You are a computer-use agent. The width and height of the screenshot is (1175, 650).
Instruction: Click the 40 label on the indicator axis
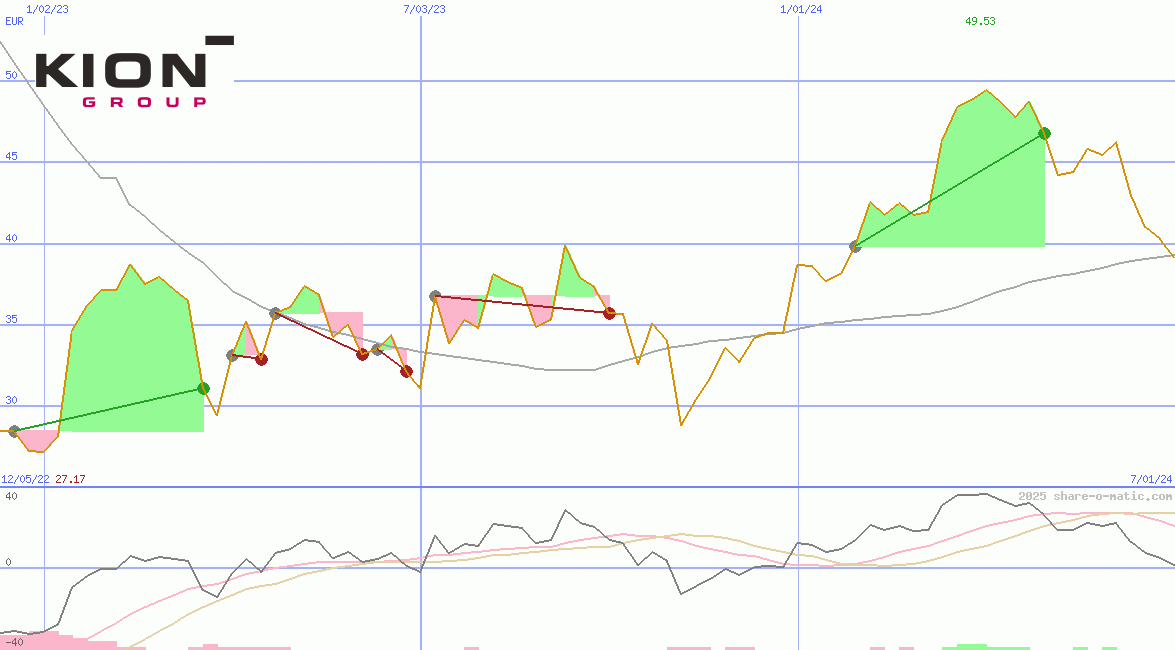pos(10,494)
